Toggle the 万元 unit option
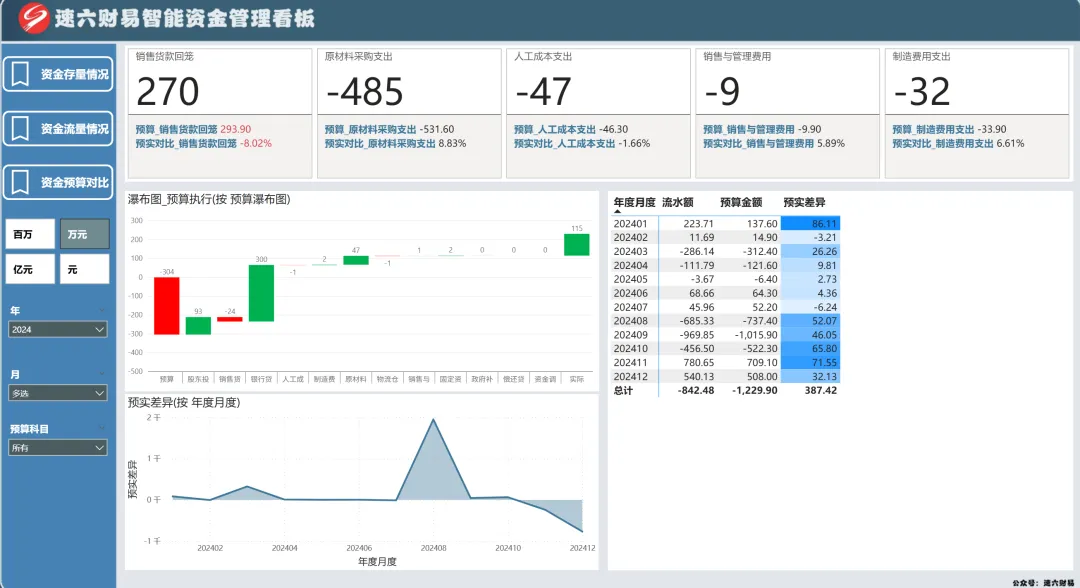This screenshot has width=1080, height=588. click(84, 234)
